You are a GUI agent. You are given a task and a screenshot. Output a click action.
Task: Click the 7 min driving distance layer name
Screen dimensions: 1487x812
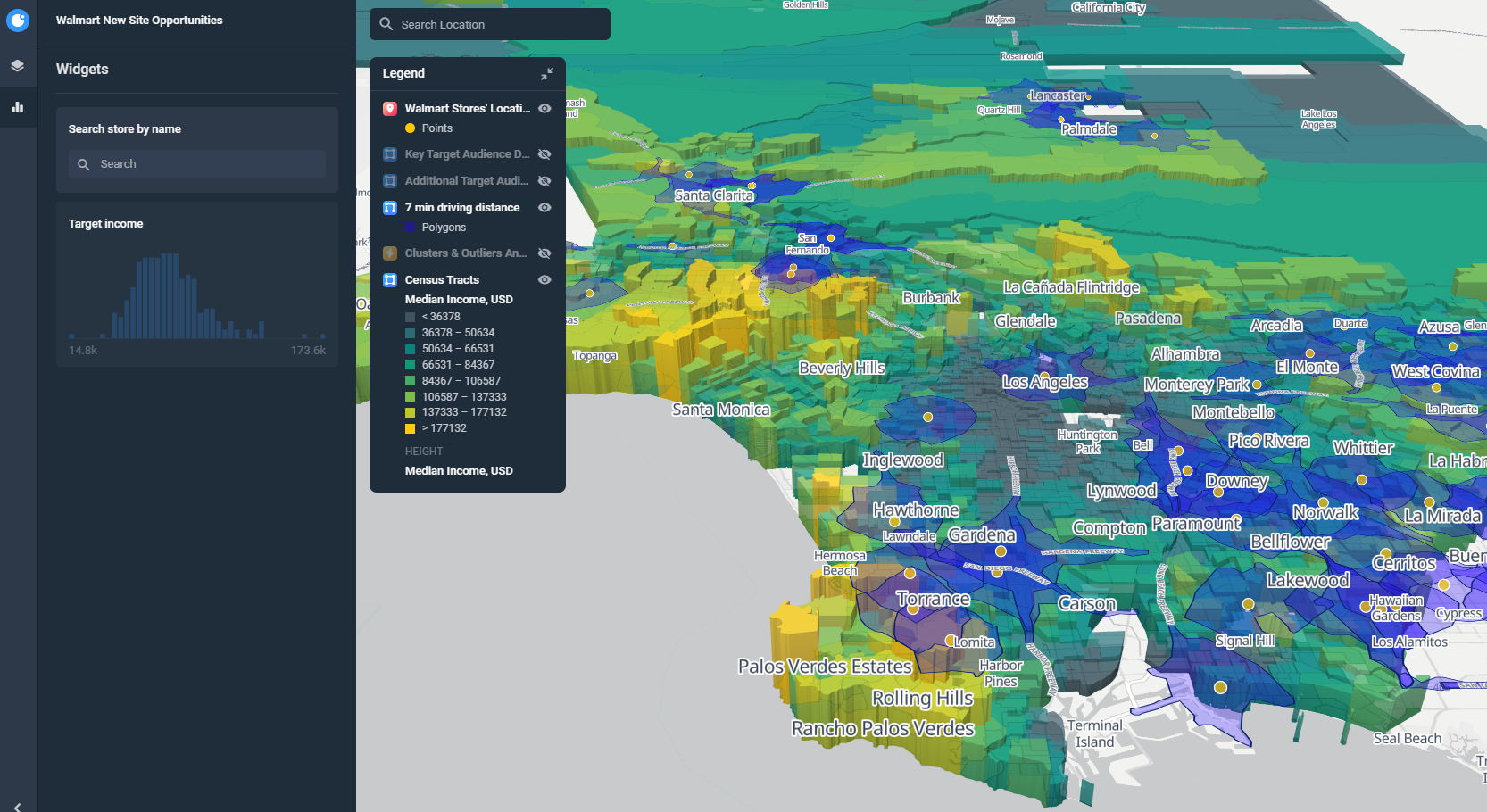[462, 207]
